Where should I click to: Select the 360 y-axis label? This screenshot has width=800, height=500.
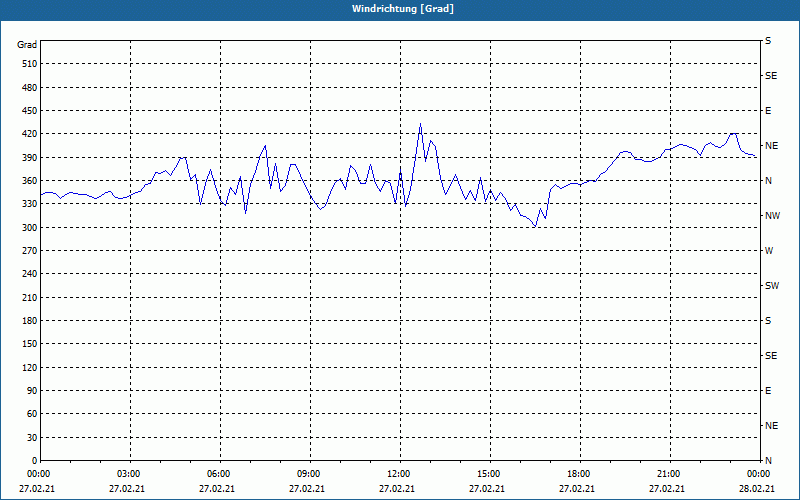[30, 181]
